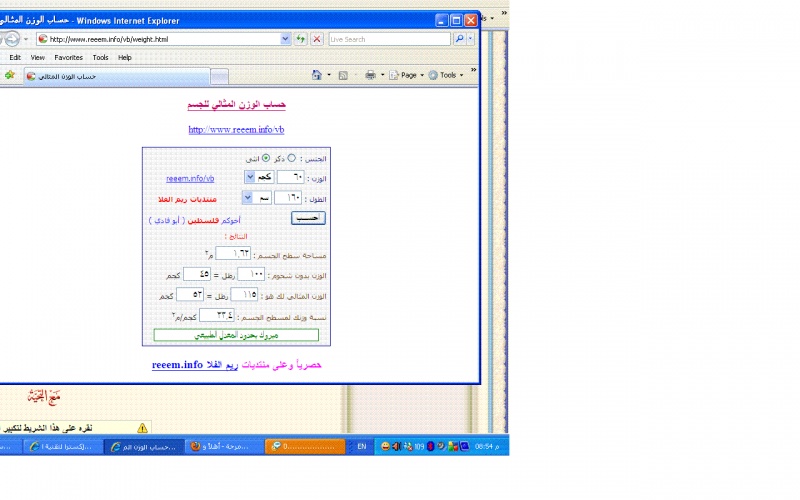
Task: Click the Print icon in toolbar
Action: [x=370, y=75]
